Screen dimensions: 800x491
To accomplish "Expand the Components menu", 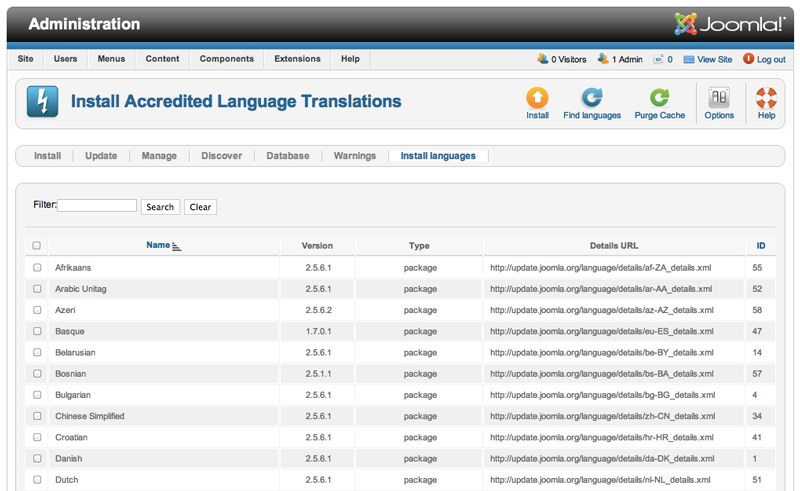I will [226, 59].
